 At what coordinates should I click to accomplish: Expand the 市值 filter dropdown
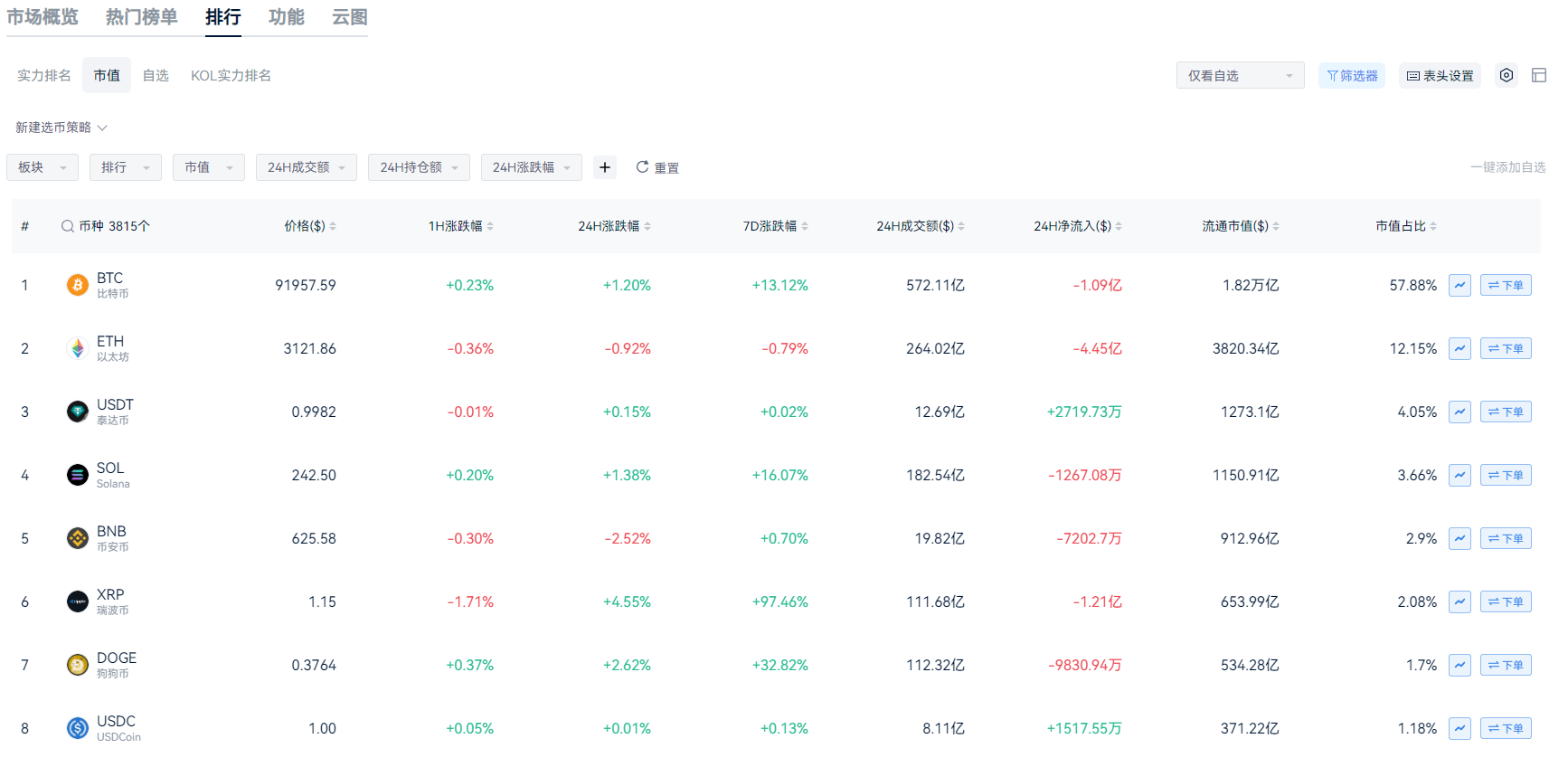point(209,167)
